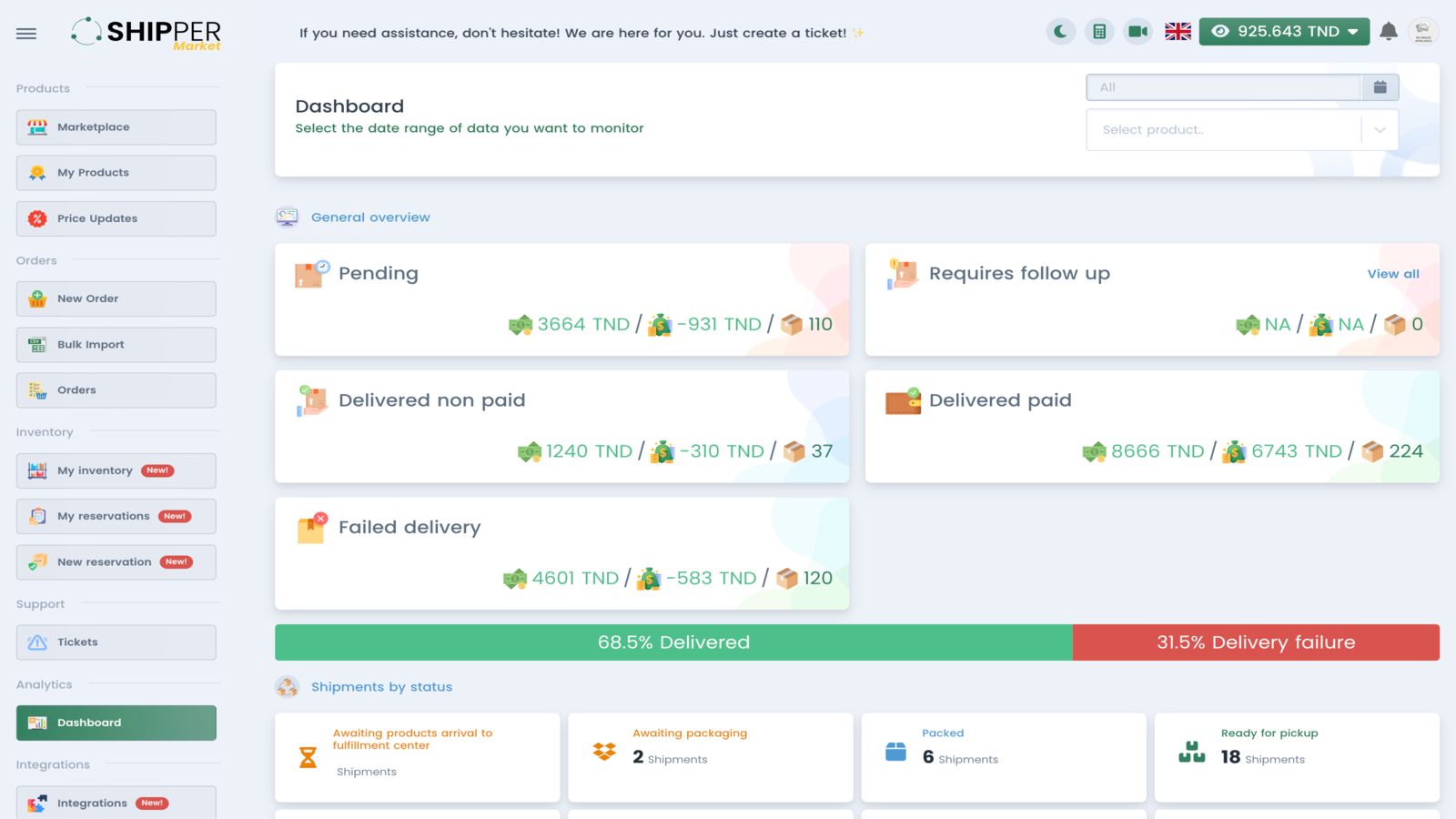Image resolution: width=1456 pixels, height=819 pixels.
Task: Change language via UK flag
Action: [1178, 32]
